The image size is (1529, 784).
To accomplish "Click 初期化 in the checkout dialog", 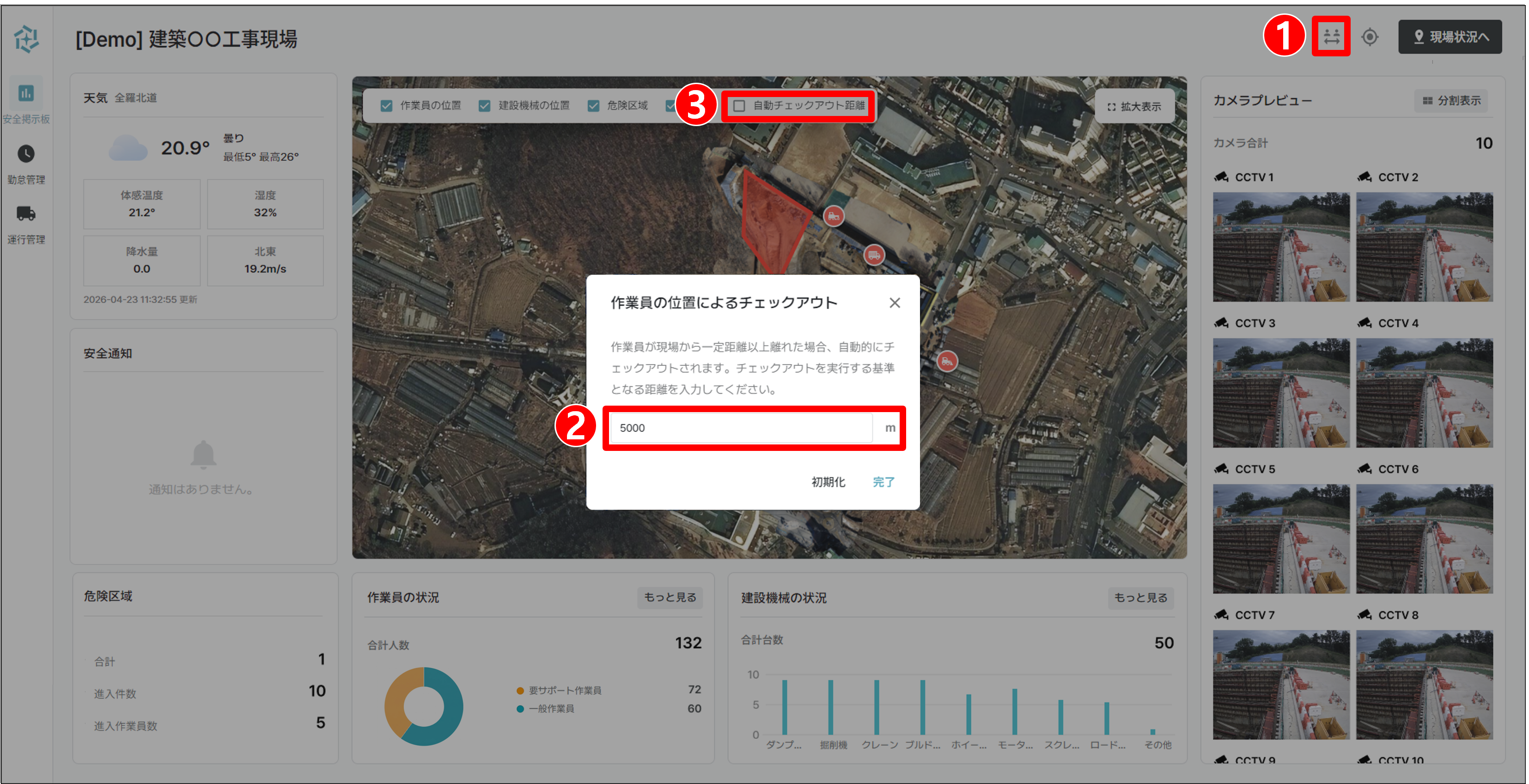I will click(828, 482).
